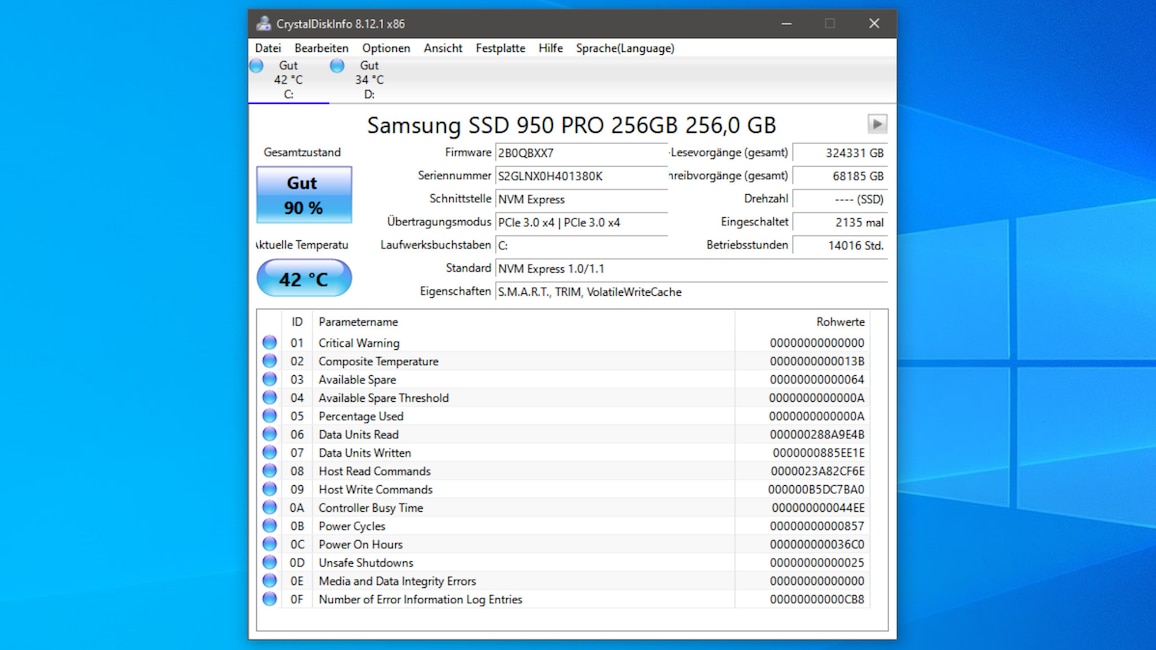
Task: Click status orb for Controller Busy Time
Action: pyautogui.click(x=270, y=508)
